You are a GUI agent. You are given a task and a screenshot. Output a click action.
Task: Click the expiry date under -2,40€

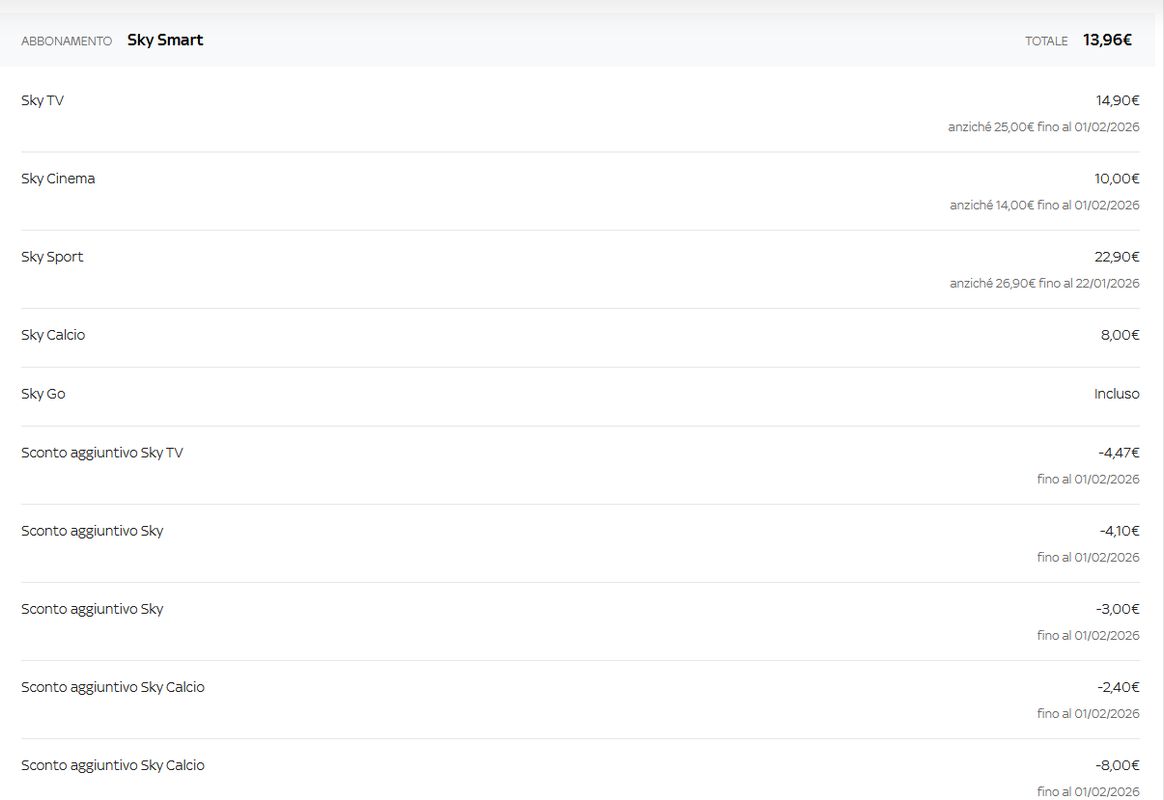1088,713
